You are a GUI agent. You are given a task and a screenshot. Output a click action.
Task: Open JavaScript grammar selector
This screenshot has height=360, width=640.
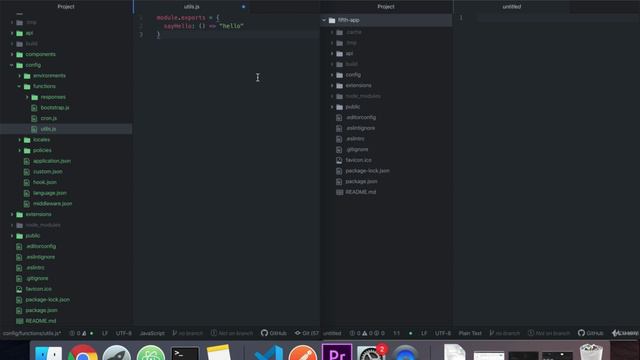[152, 333]
